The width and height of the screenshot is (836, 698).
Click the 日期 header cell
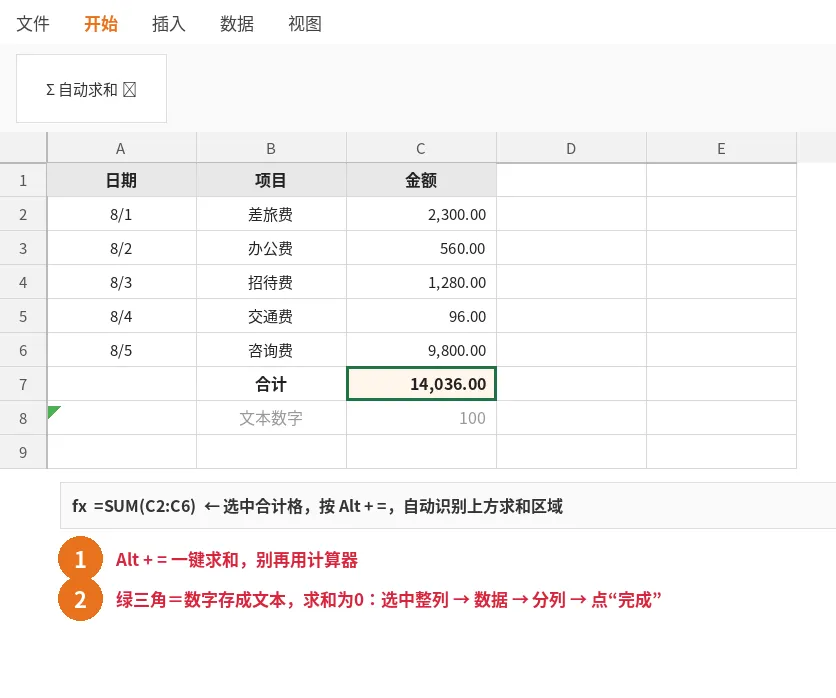[122, 180]
